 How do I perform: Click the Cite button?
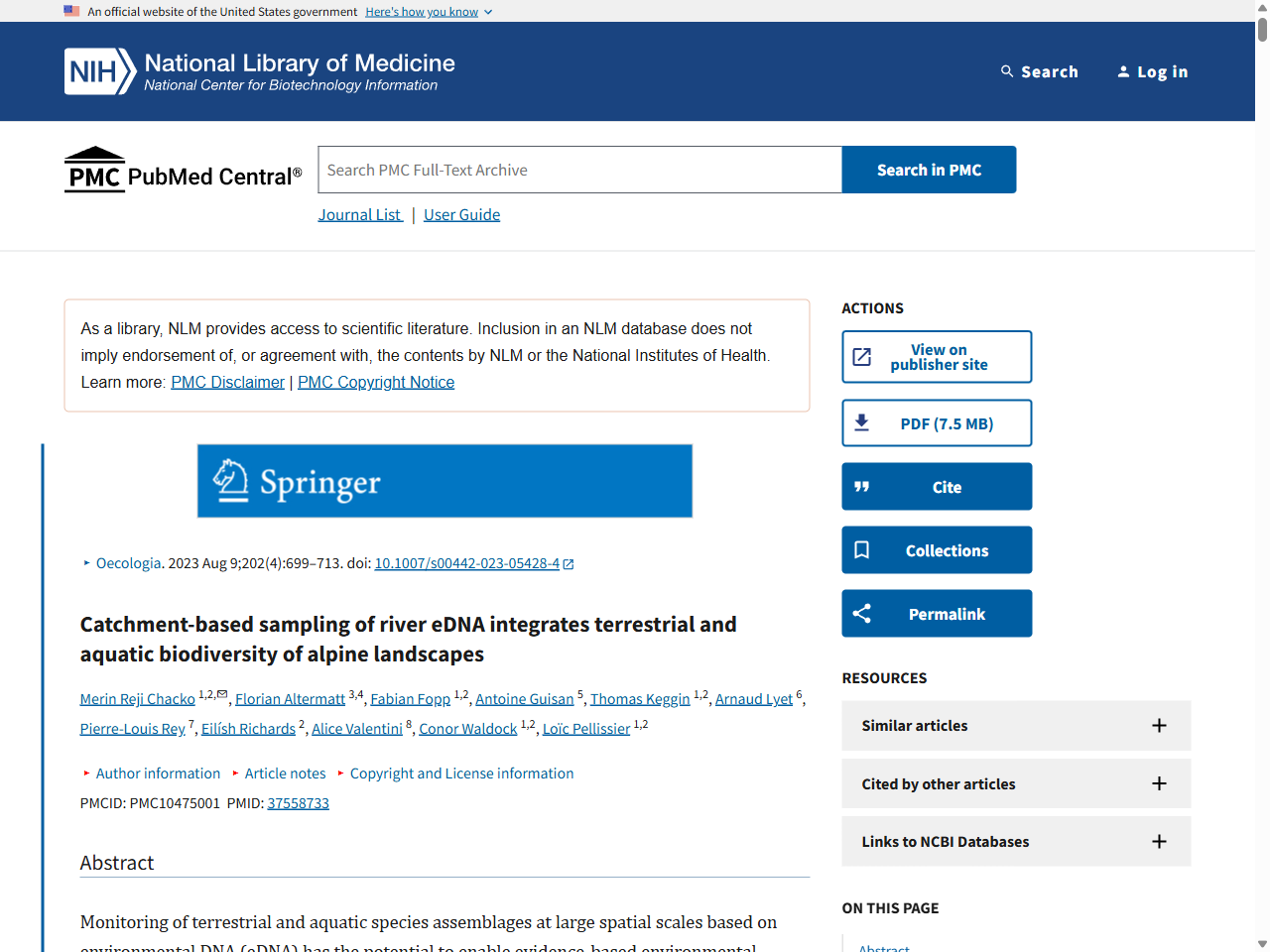point(937,487)
